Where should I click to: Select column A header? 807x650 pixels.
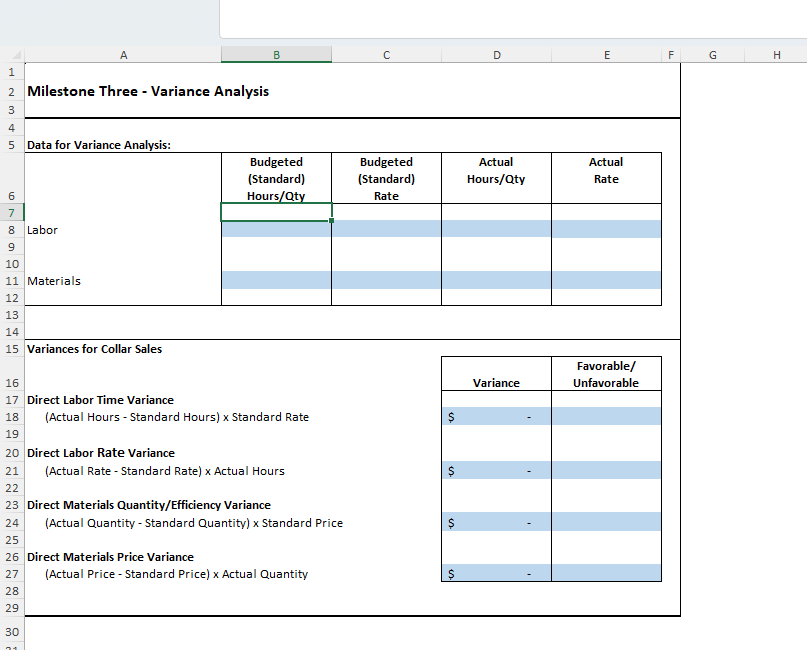point(123,55)
